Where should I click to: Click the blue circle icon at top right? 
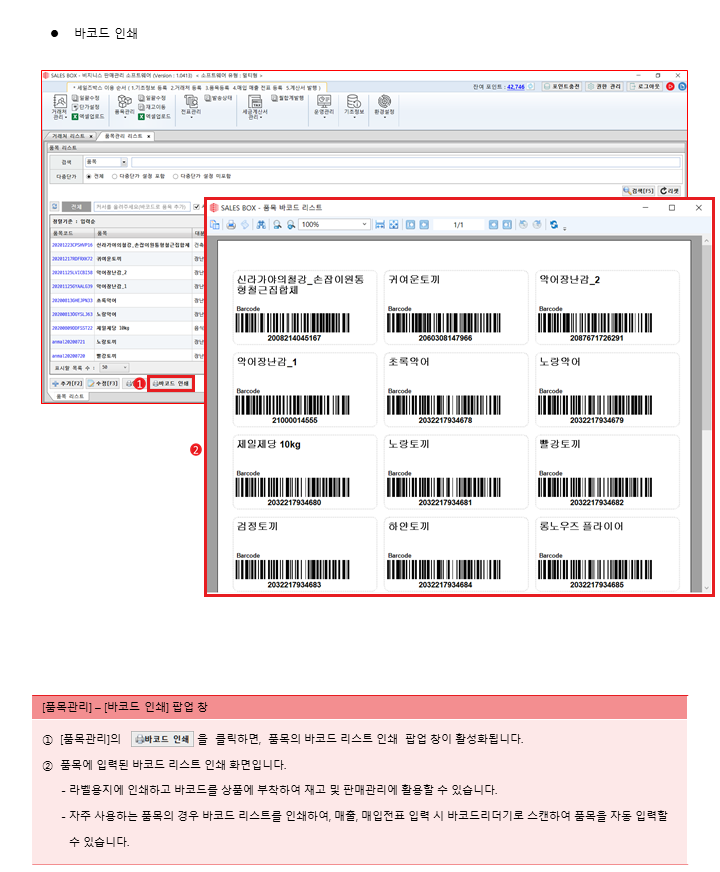pyautogui.click(x=682, y=87)
